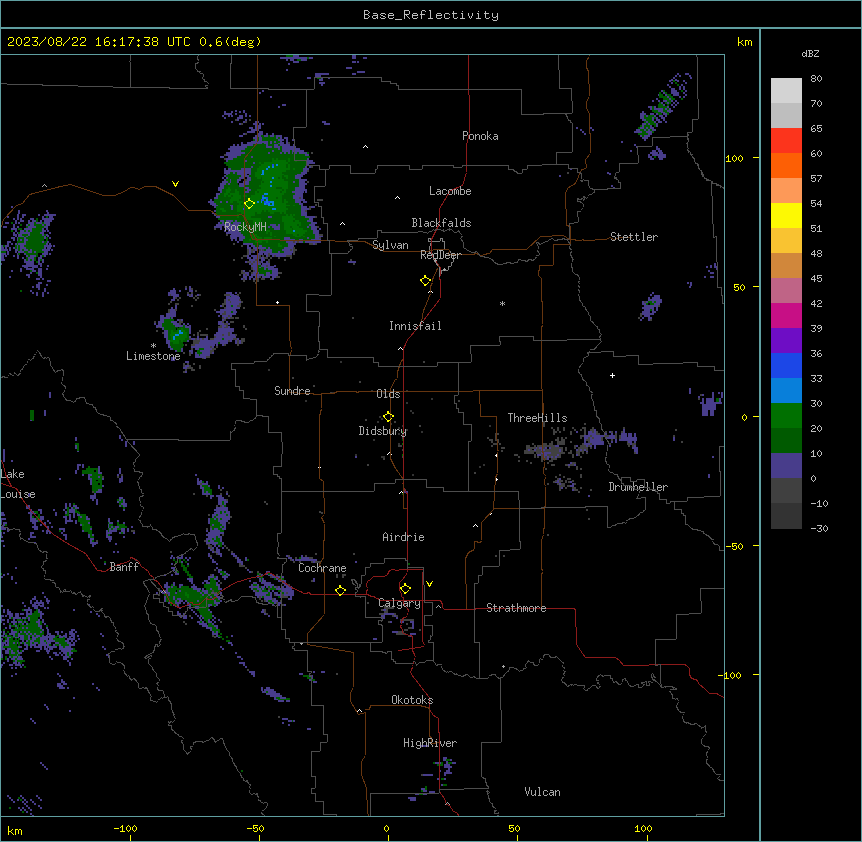862x842 pixels.
Task: Click the diagonal echo band in northeast corner
Action: (662, 104)
